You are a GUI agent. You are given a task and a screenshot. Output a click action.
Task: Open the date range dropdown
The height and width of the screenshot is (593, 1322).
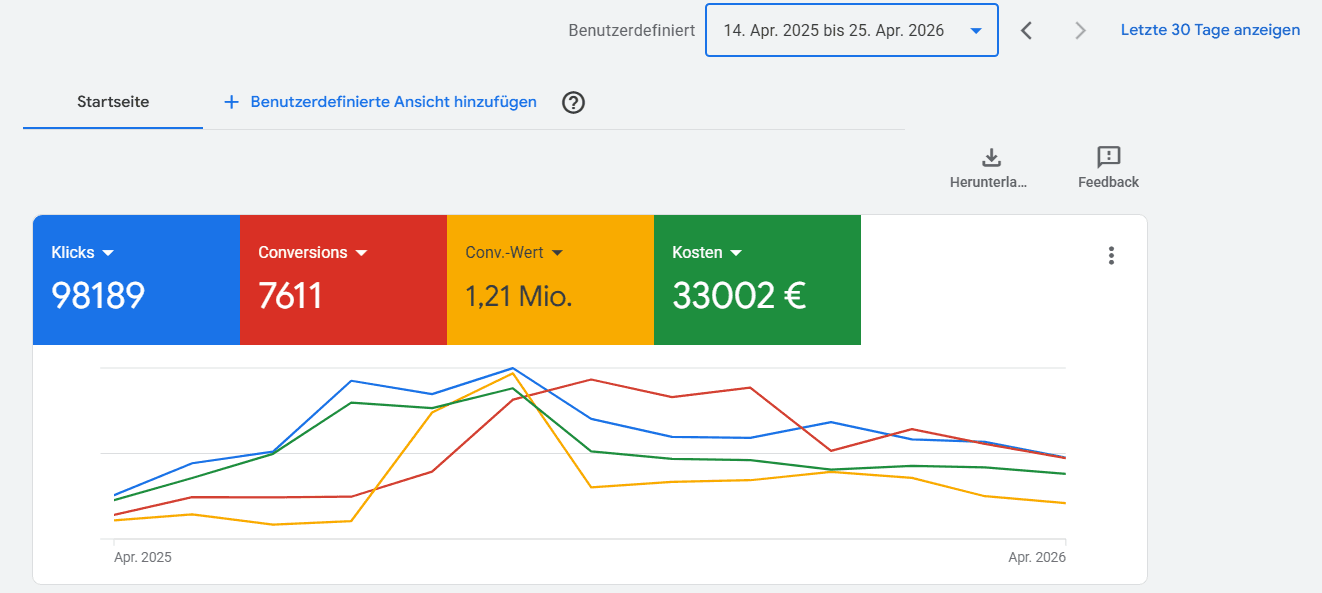(851, 30)
